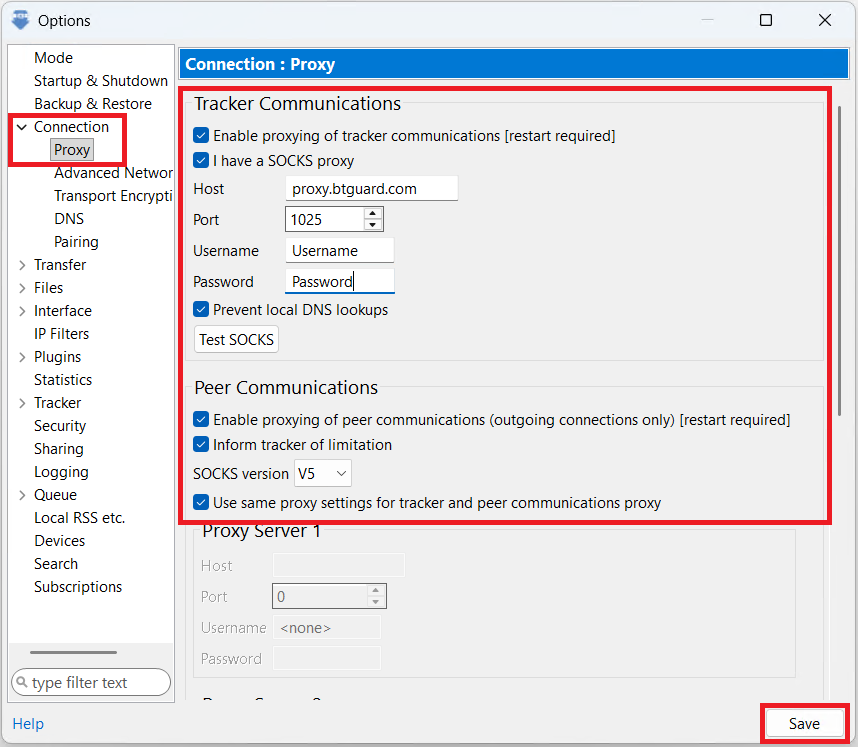Select Transport Encryption in sidebar
Screen dimensions: 858x747
113,196
